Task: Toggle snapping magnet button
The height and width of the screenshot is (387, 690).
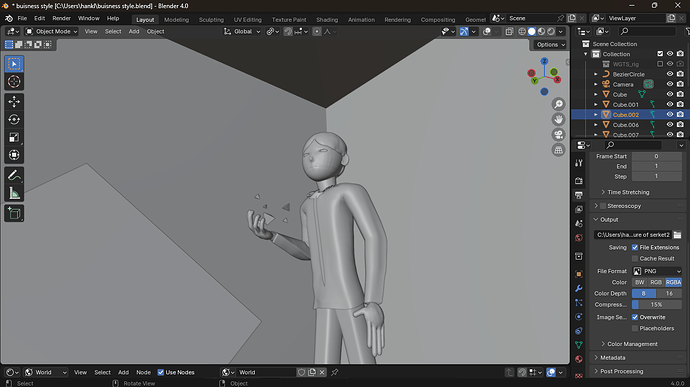Action: [x=288, y=32]
